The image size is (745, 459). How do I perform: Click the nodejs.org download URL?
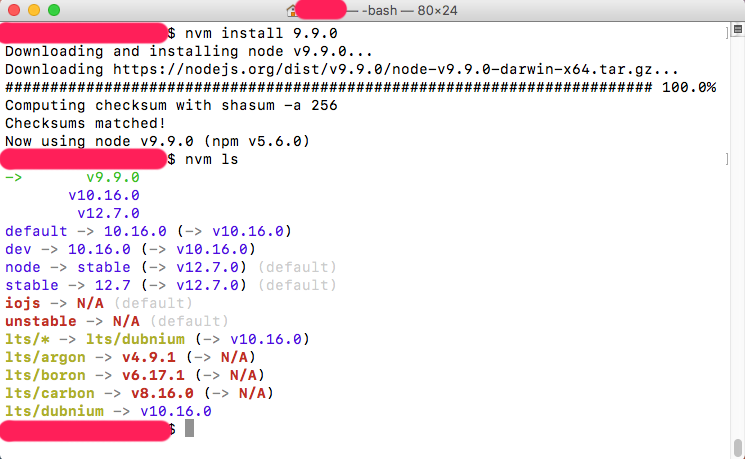coord(382,69)
